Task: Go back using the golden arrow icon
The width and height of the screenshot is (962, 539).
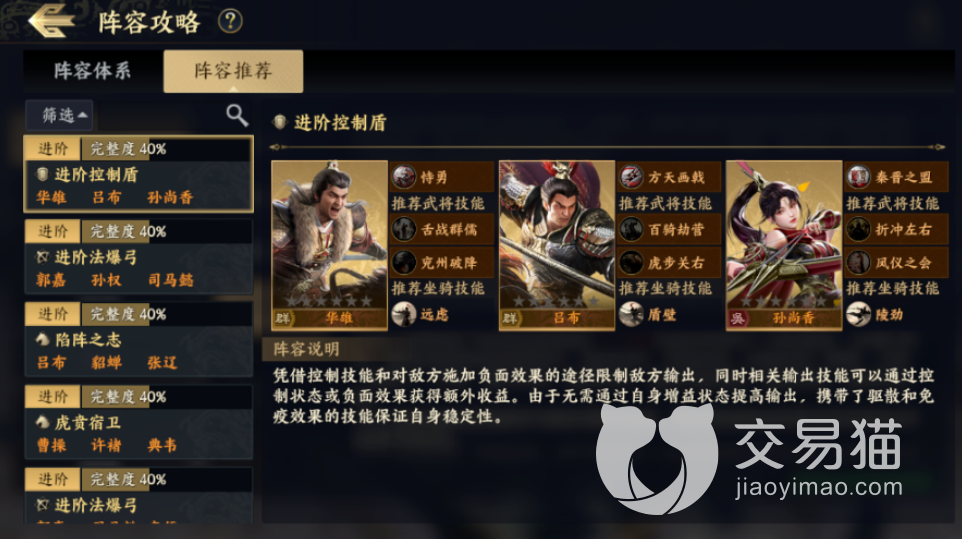Action: coord(52,21)
